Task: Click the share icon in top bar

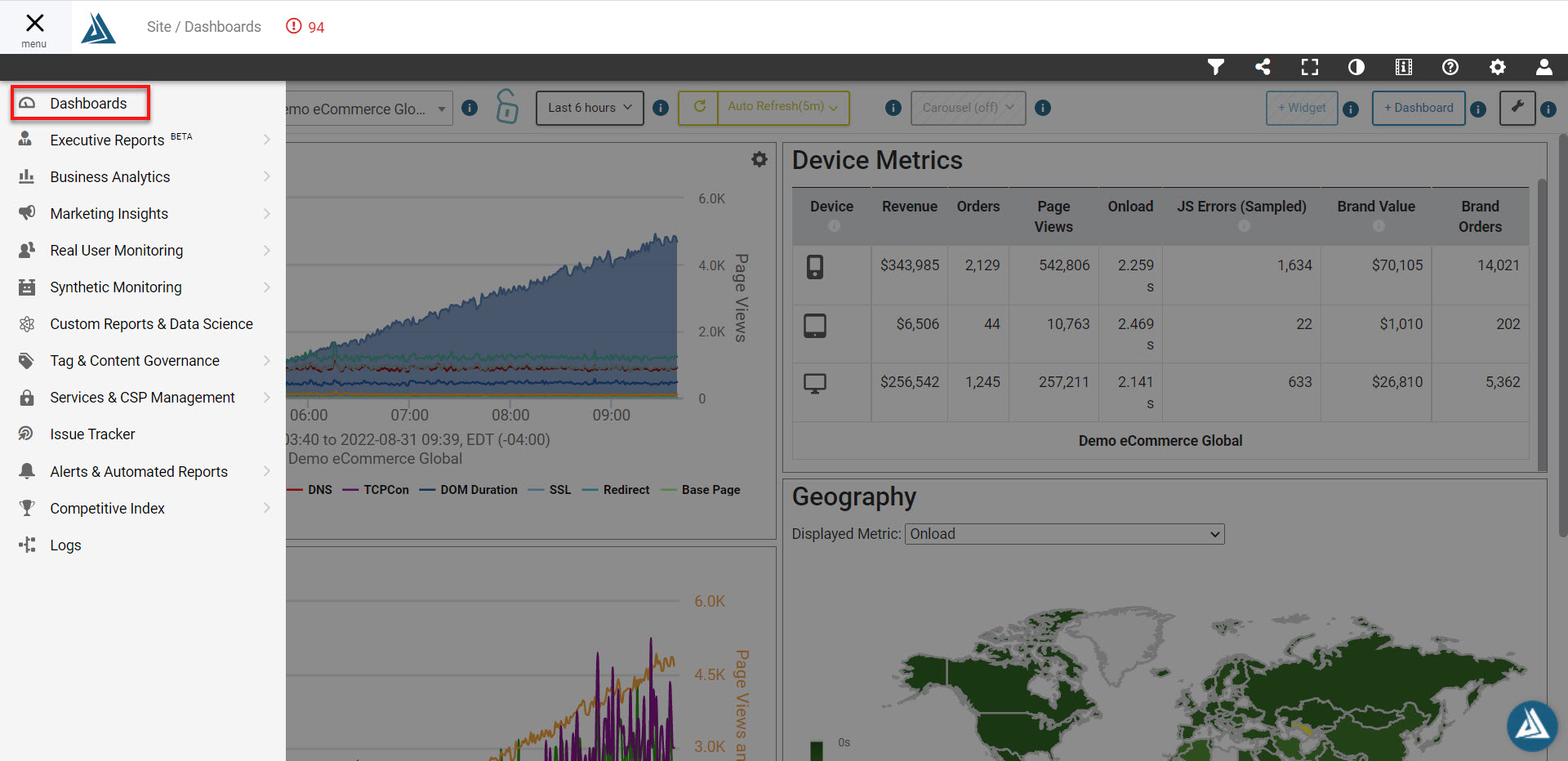Action: click(x=1263, y=67)
